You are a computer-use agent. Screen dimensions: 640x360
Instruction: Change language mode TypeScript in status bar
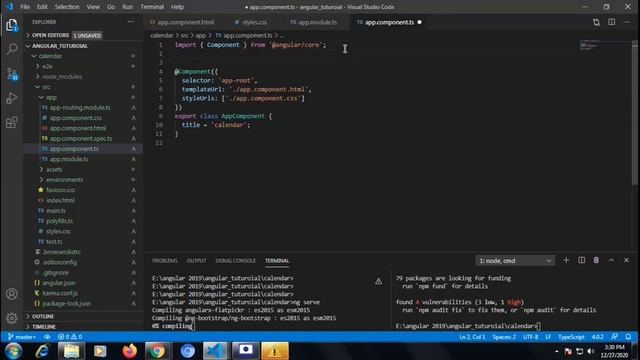[571, 337]
